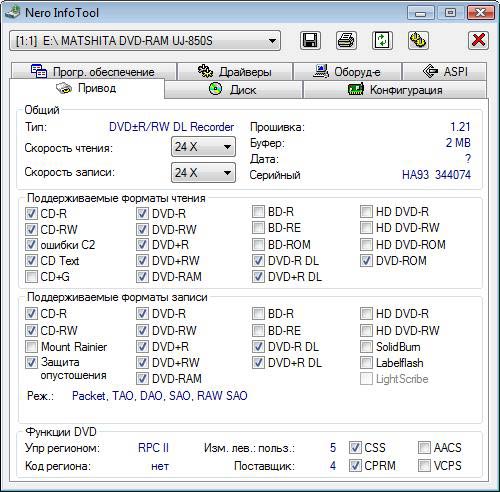Click the RPC II region control value

click(153, 448)
